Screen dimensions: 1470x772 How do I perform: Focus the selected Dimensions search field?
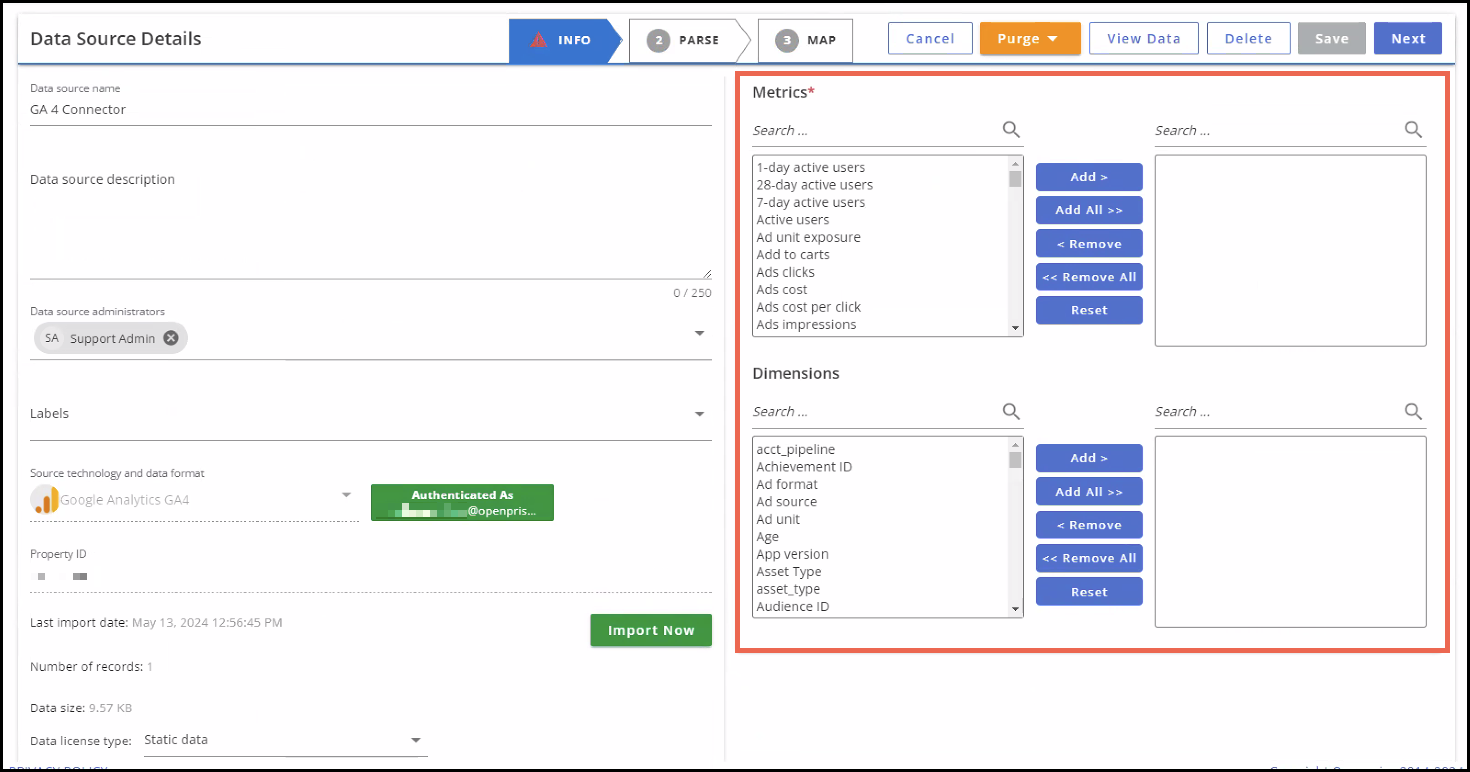[x=1277, y=411]
